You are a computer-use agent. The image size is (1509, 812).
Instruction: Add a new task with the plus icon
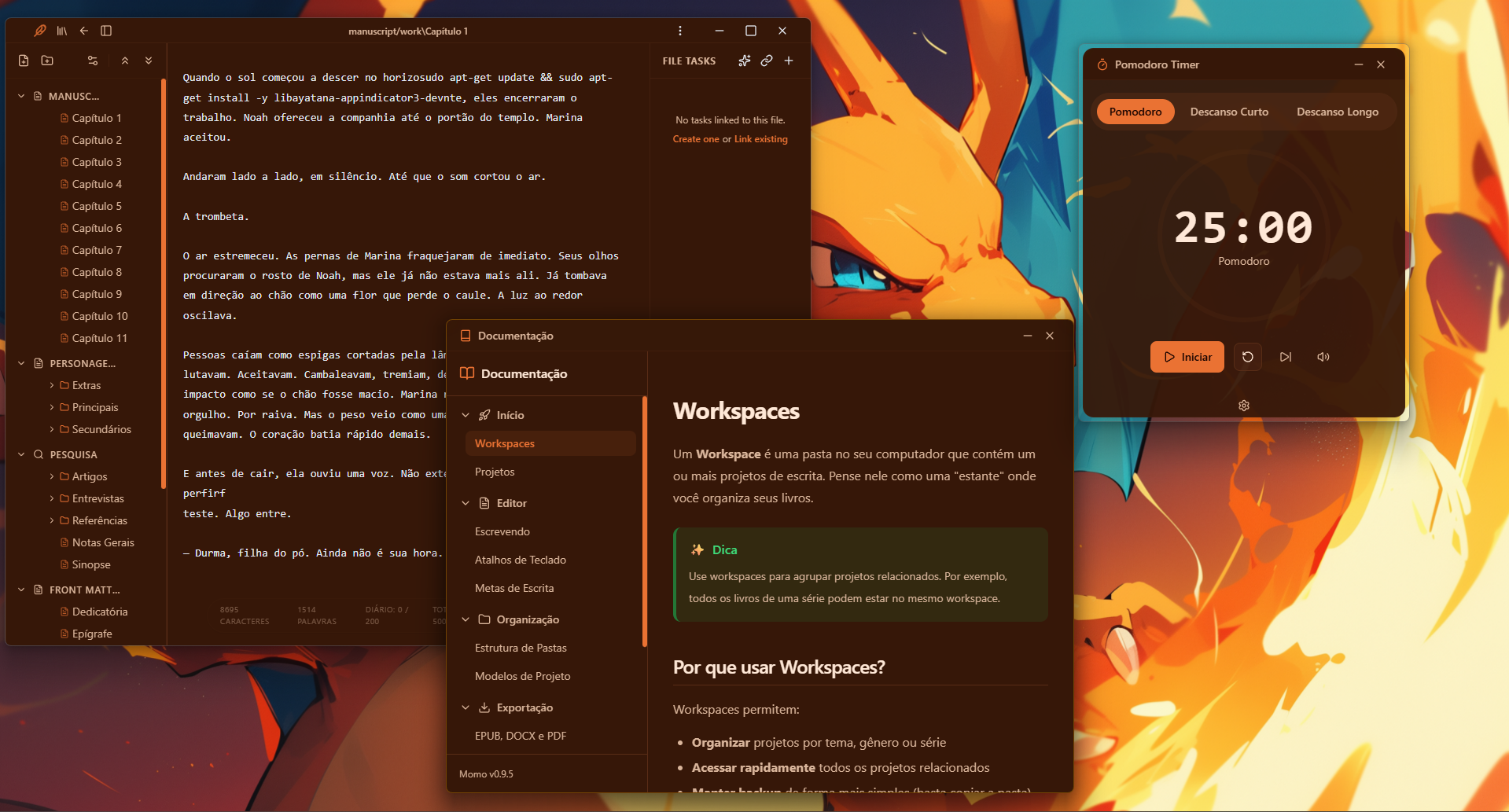pos(789,61)
